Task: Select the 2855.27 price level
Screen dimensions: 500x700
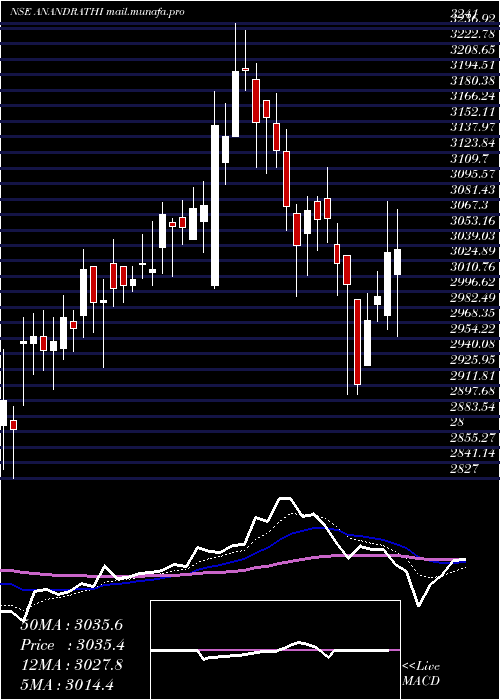Action: [x=473, y=438]
